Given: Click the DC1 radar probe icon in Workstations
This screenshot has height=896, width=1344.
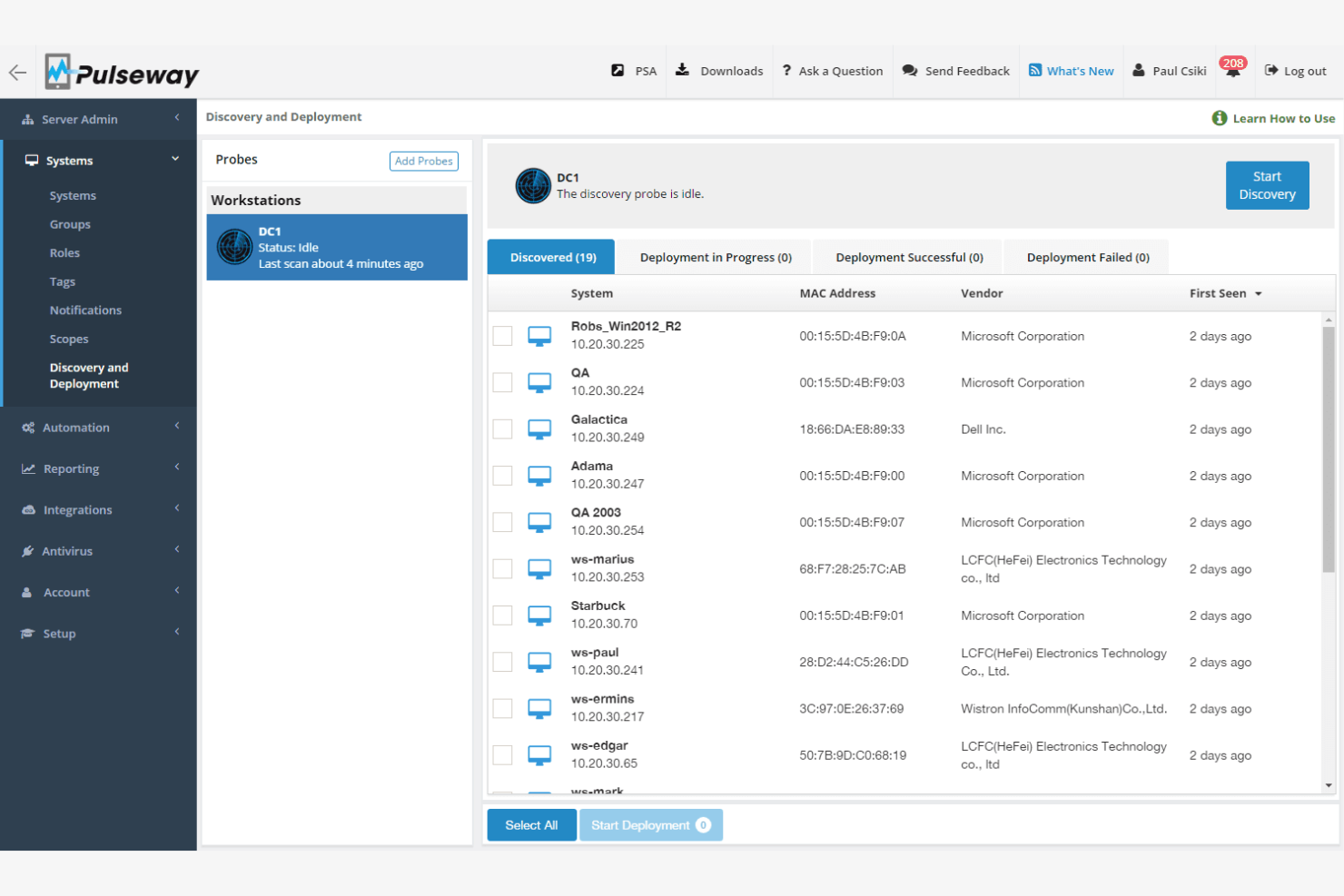Looking at the screenshot, I should 234,247.
